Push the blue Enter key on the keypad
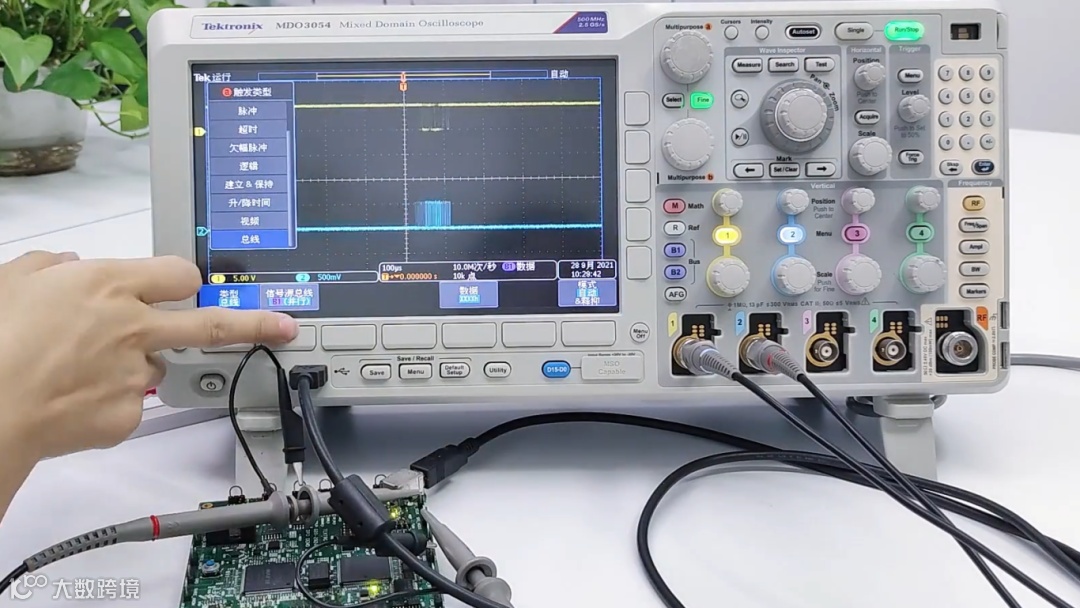The image size is (1080, 608). click(x=982, y=167)
